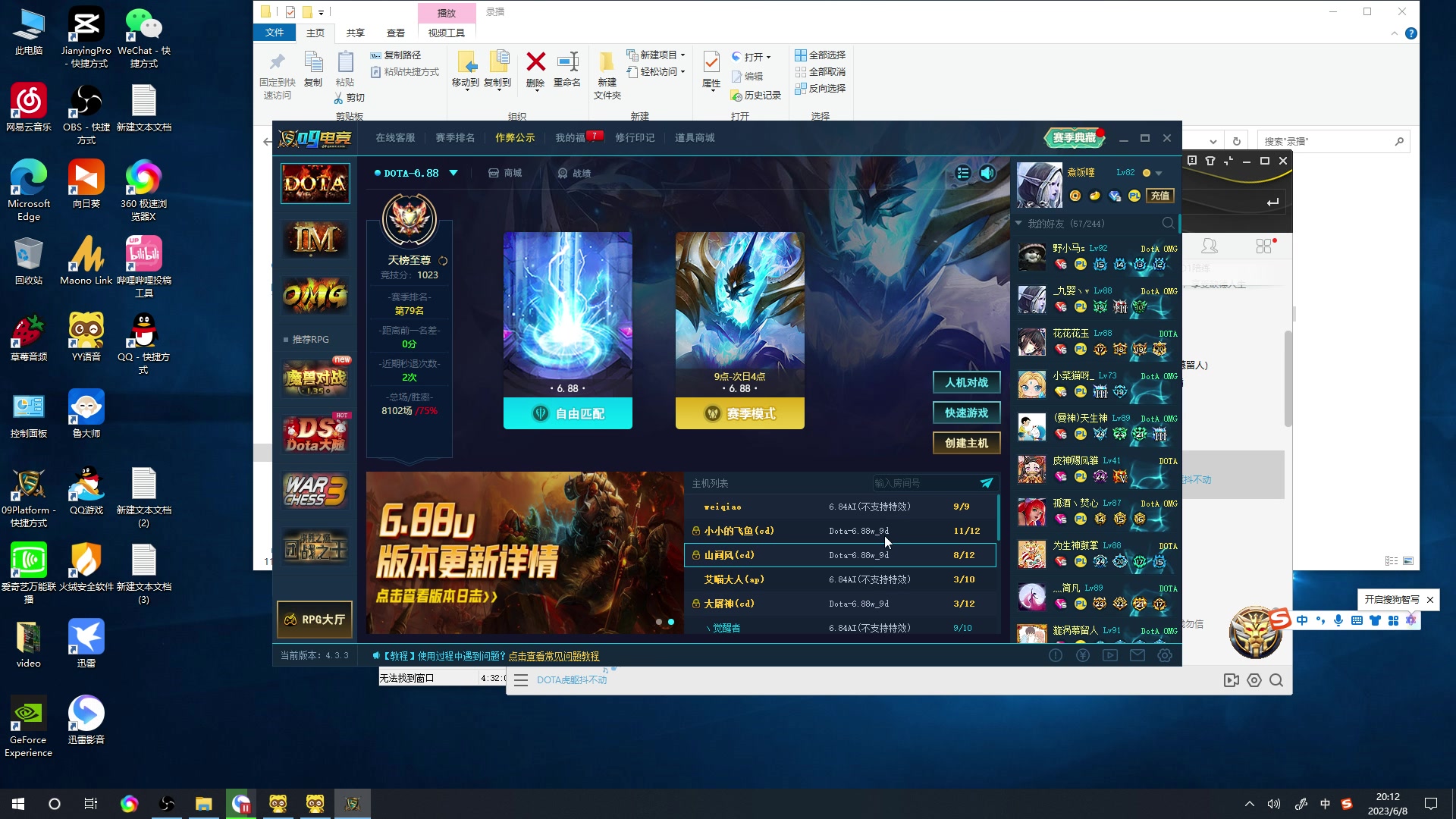Open Explorer address bar history dropdown
1456x819 pixels.
click(x=1213, y=142)
